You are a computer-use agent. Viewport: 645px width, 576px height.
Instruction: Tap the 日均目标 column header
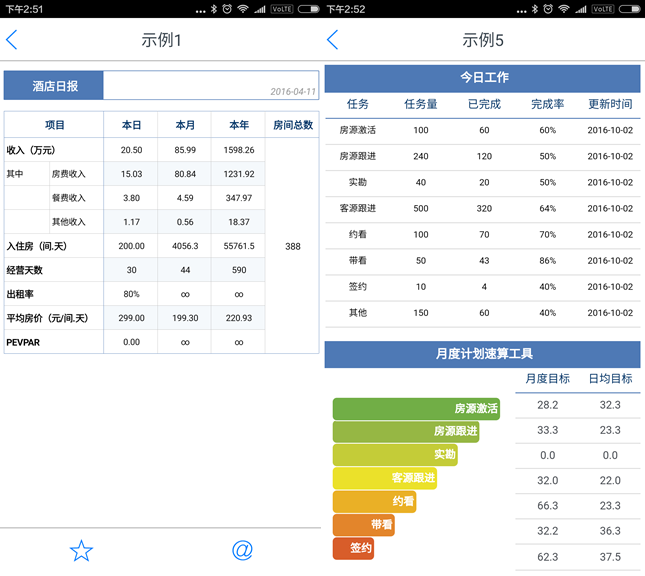point(610,379)
